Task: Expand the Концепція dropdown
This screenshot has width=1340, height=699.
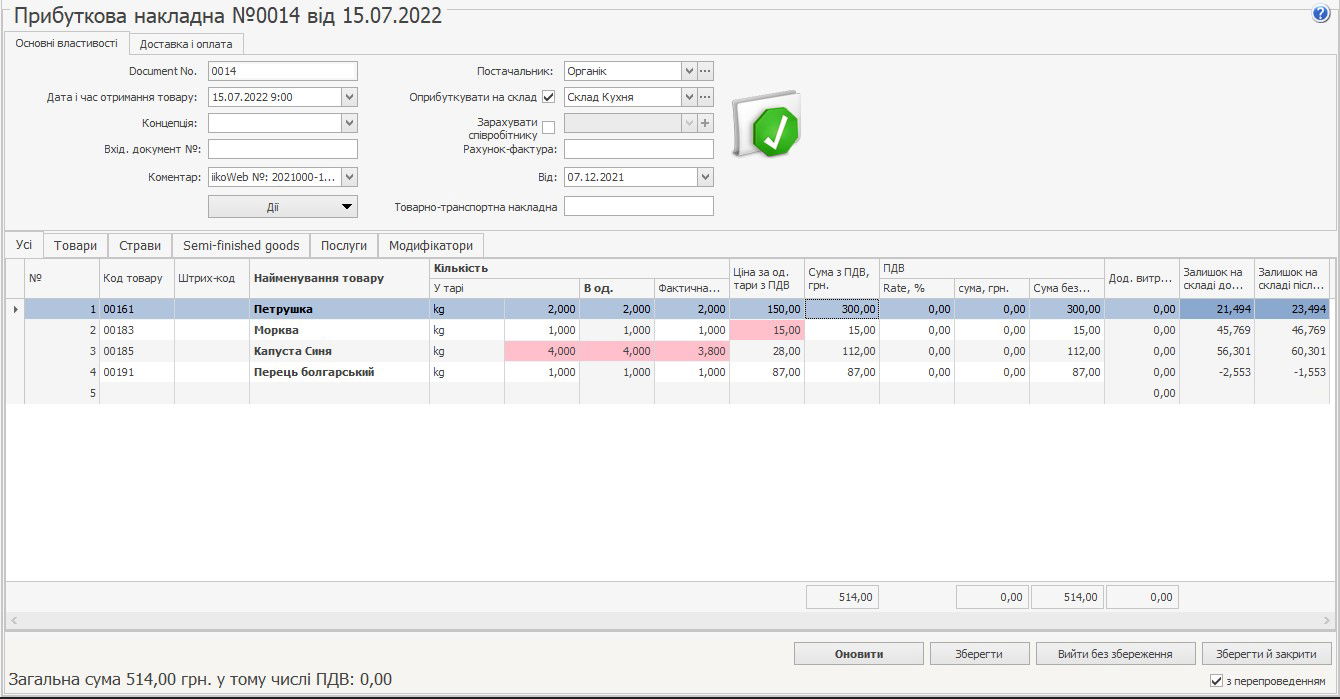Action: click(349, 123)
